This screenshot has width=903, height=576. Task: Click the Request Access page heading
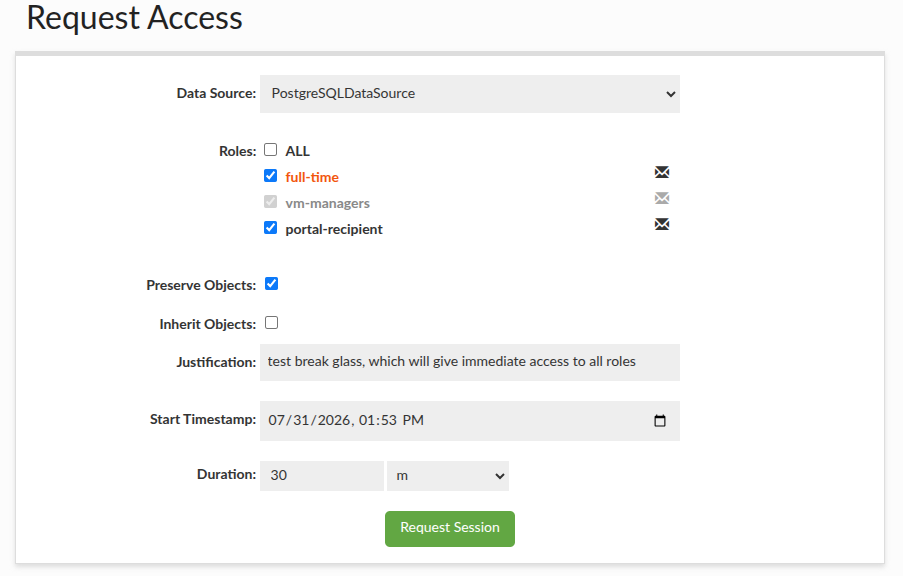click(x=135, y=18)
